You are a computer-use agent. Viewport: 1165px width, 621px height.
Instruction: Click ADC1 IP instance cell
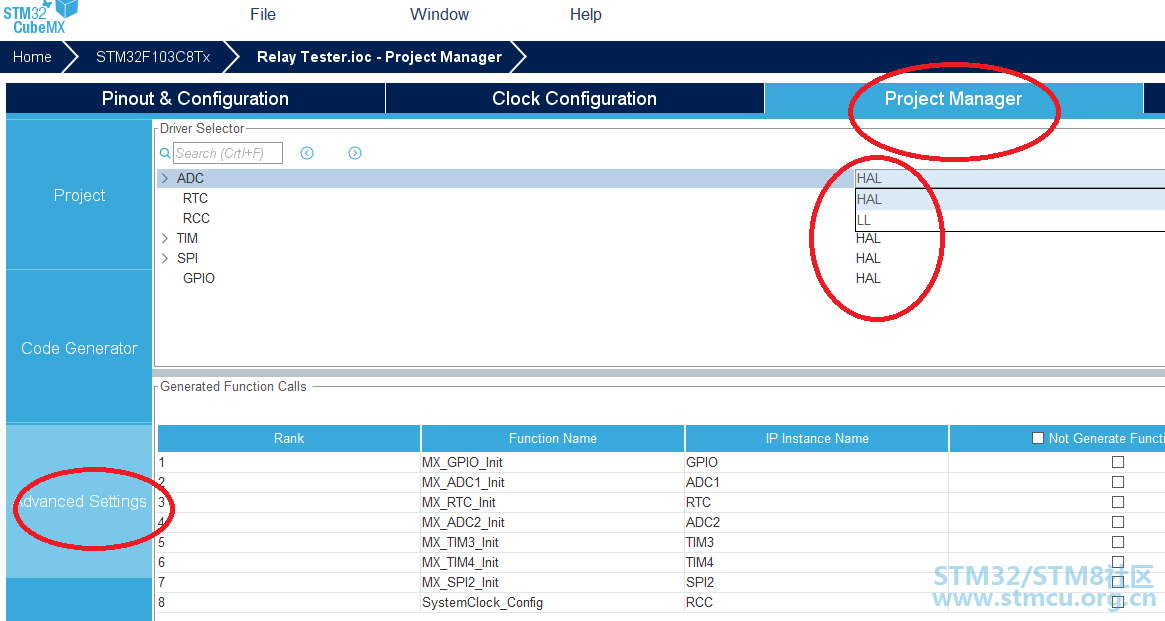(x=817, y=482)
